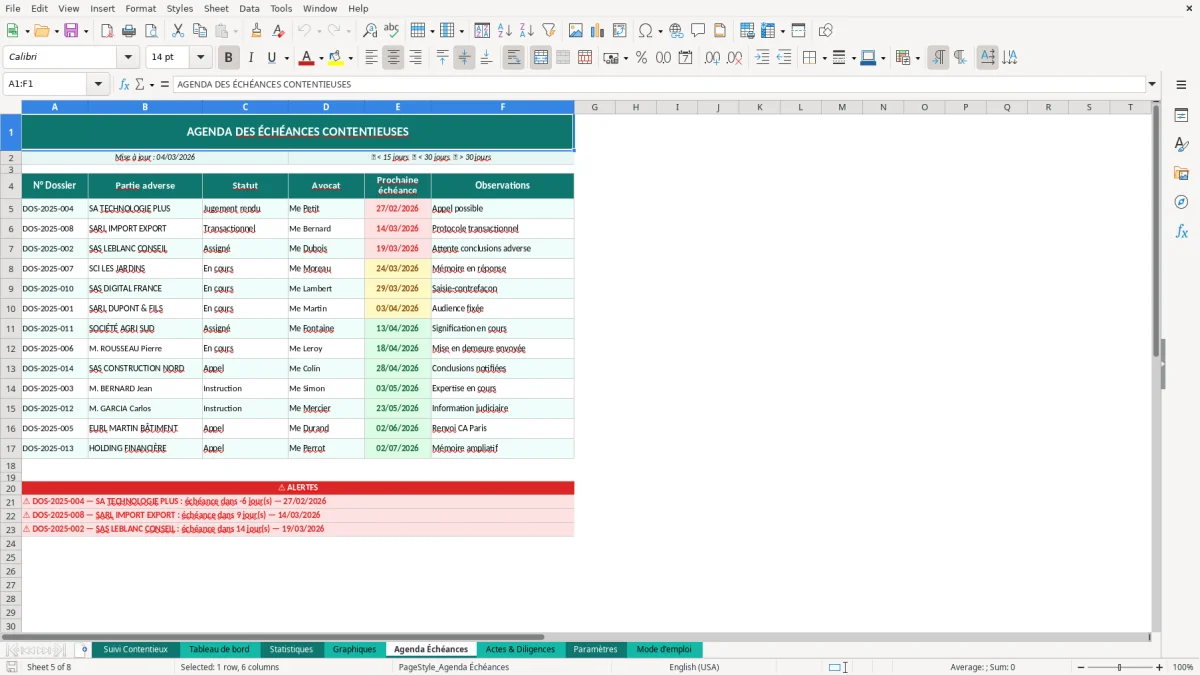Click the Format as Date icon
1200x675 pixels.
click(x=685, y=58)
